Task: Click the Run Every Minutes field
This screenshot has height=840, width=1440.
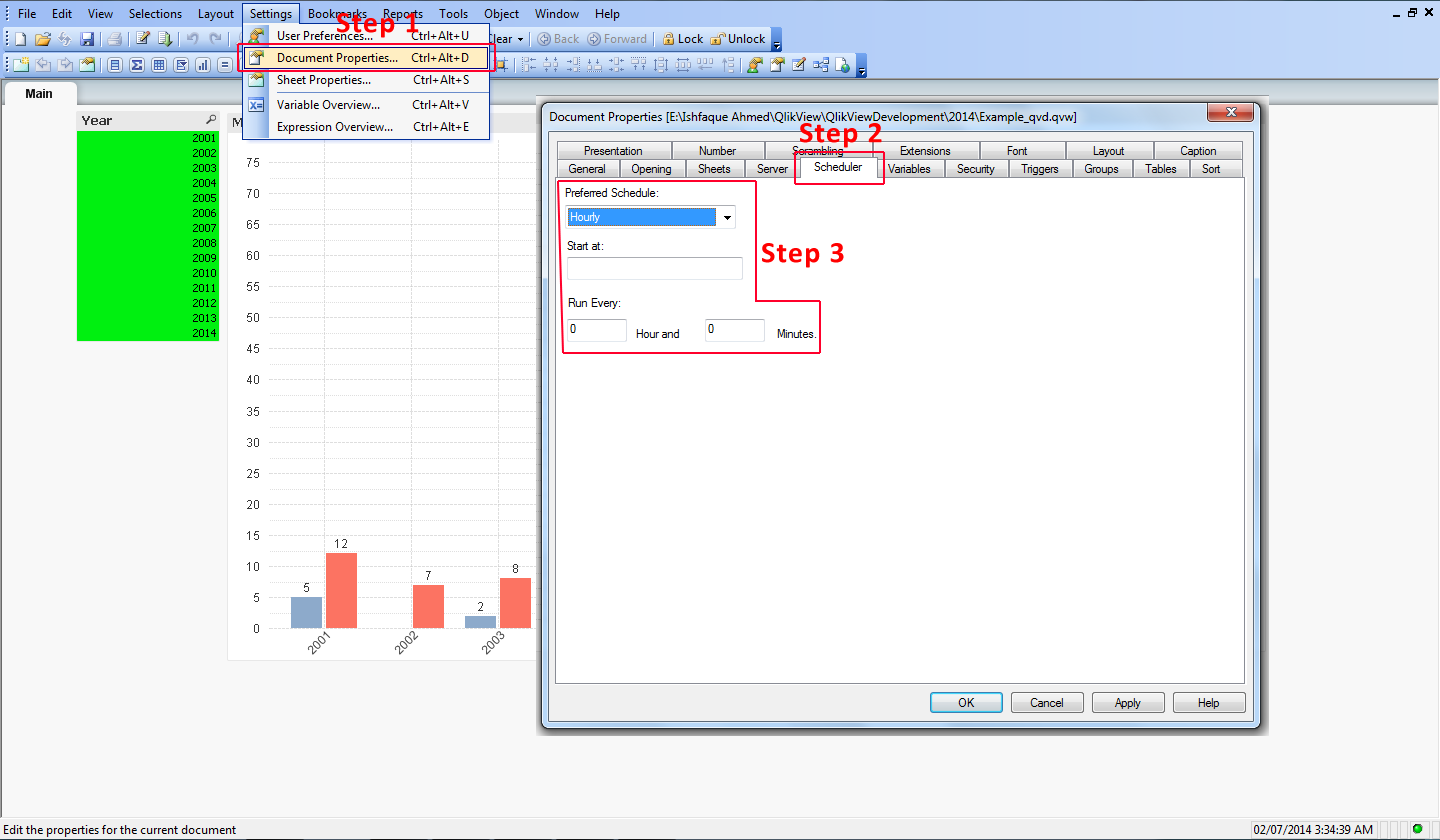Action: (735, 330)
